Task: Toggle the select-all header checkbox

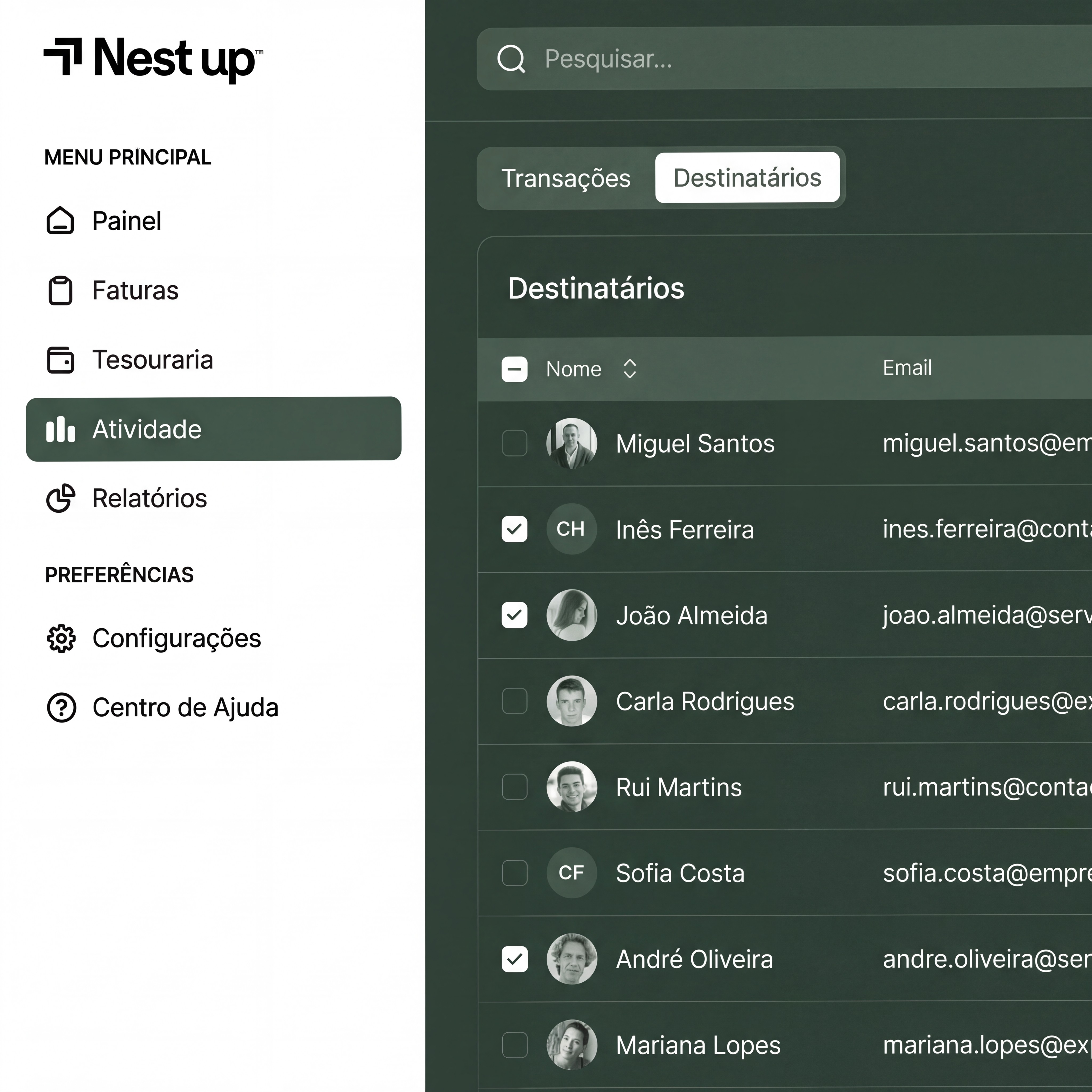Action: click(514, 369)
